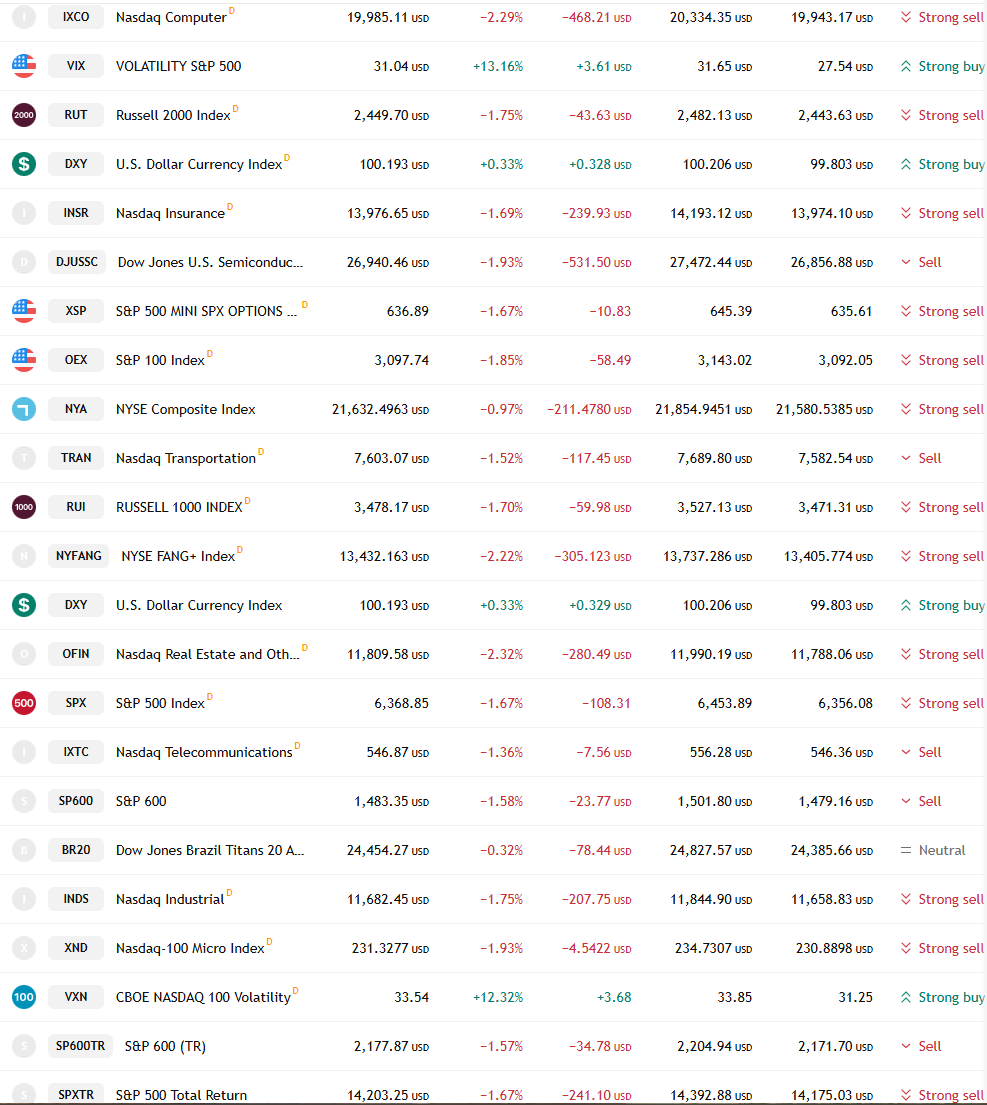Click the price 19,985.11 USD
The height and width of the screenshot is (1105, 987).
387,18
